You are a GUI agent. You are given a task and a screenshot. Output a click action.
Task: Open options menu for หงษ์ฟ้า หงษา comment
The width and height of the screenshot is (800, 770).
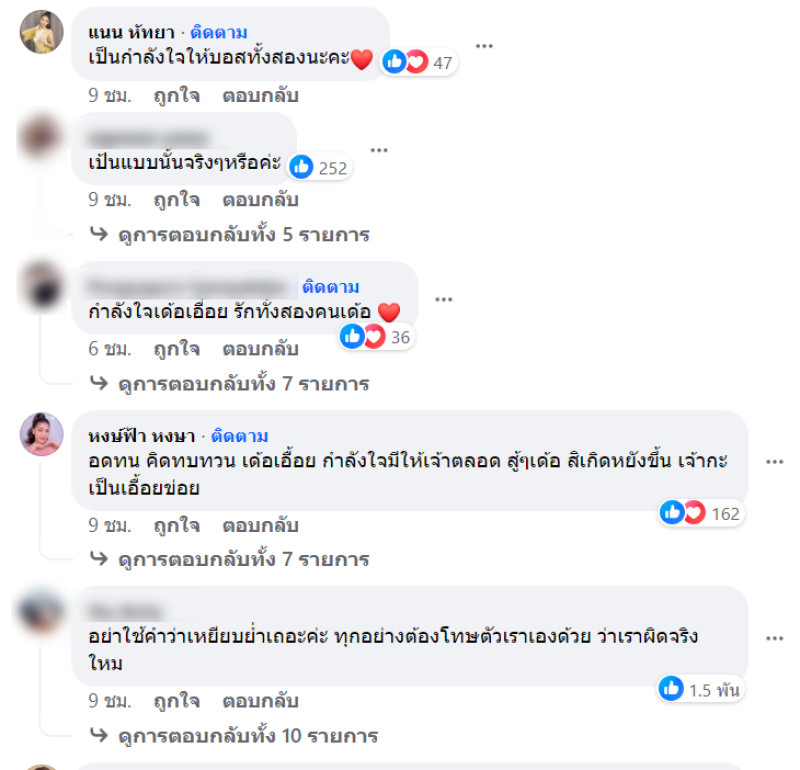click(x=774, y=462)
